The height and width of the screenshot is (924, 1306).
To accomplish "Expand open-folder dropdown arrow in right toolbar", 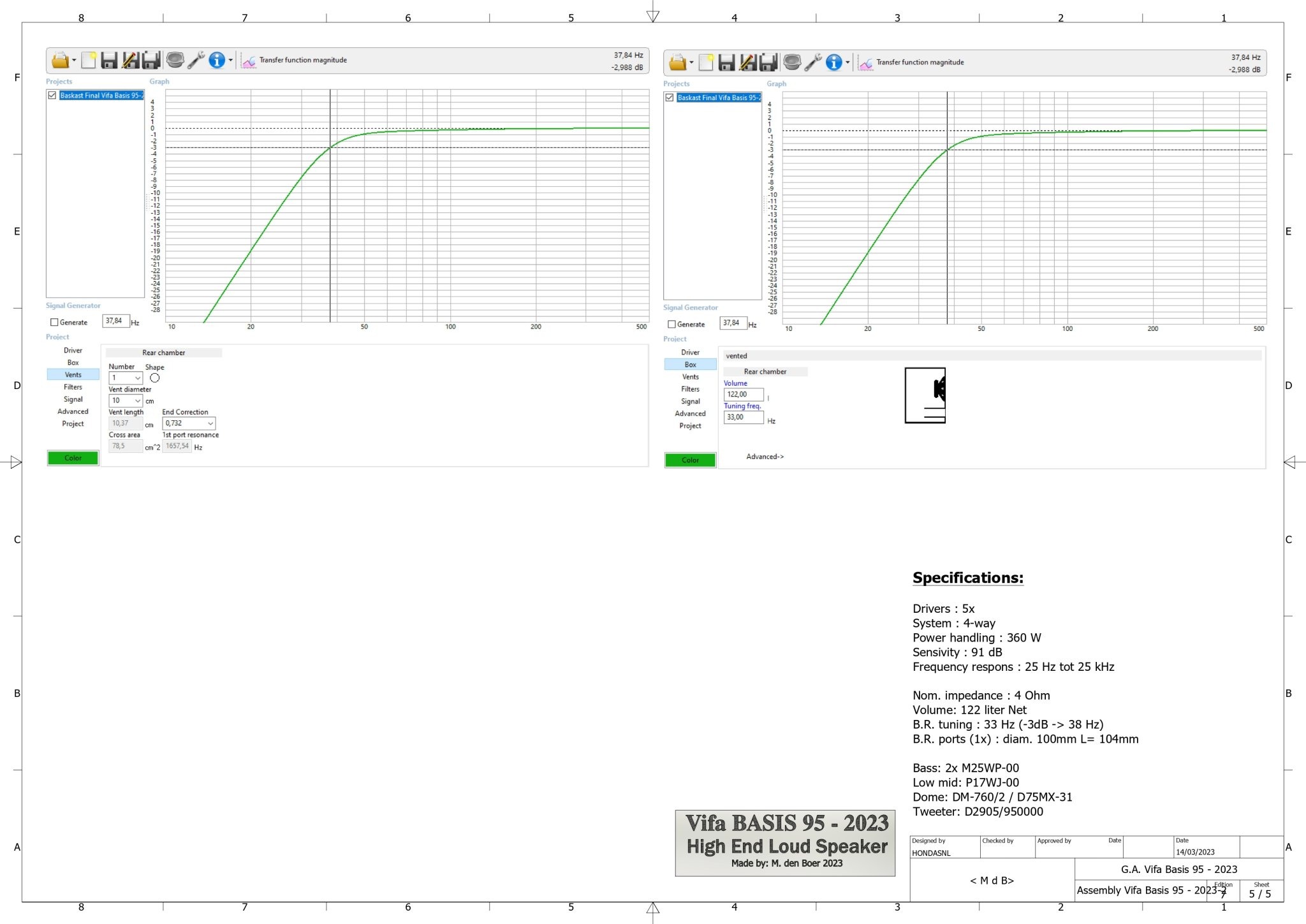I will [691, 63].
